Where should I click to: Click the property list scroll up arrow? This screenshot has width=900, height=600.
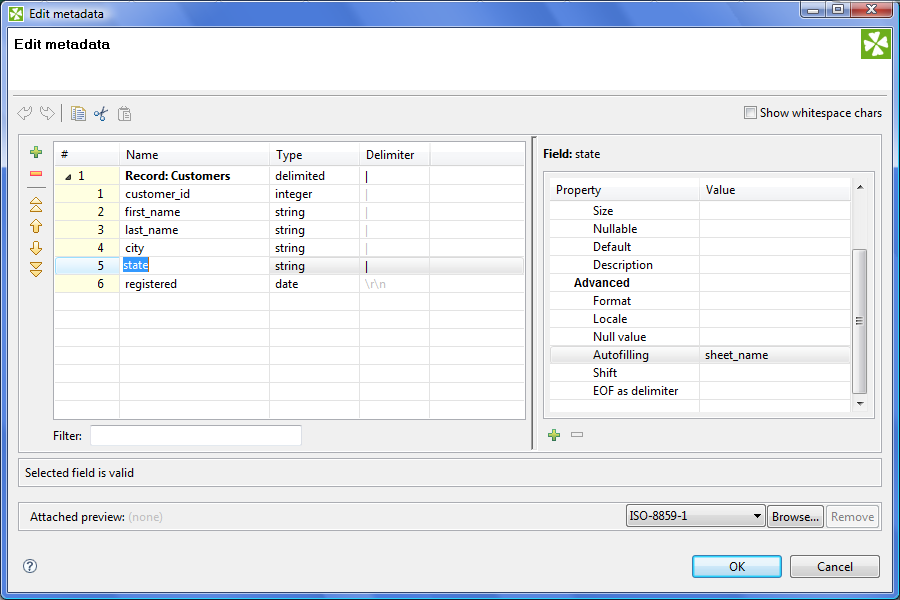[x=860, y=187]
